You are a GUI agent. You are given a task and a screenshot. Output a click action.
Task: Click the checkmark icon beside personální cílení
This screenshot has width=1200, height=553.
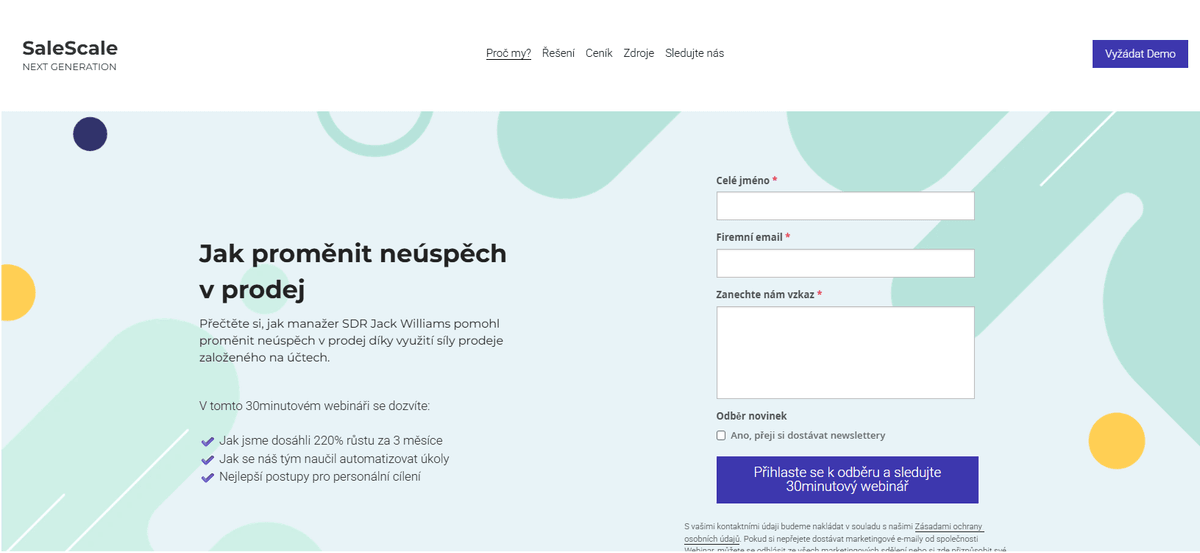[x=208, y=477]
